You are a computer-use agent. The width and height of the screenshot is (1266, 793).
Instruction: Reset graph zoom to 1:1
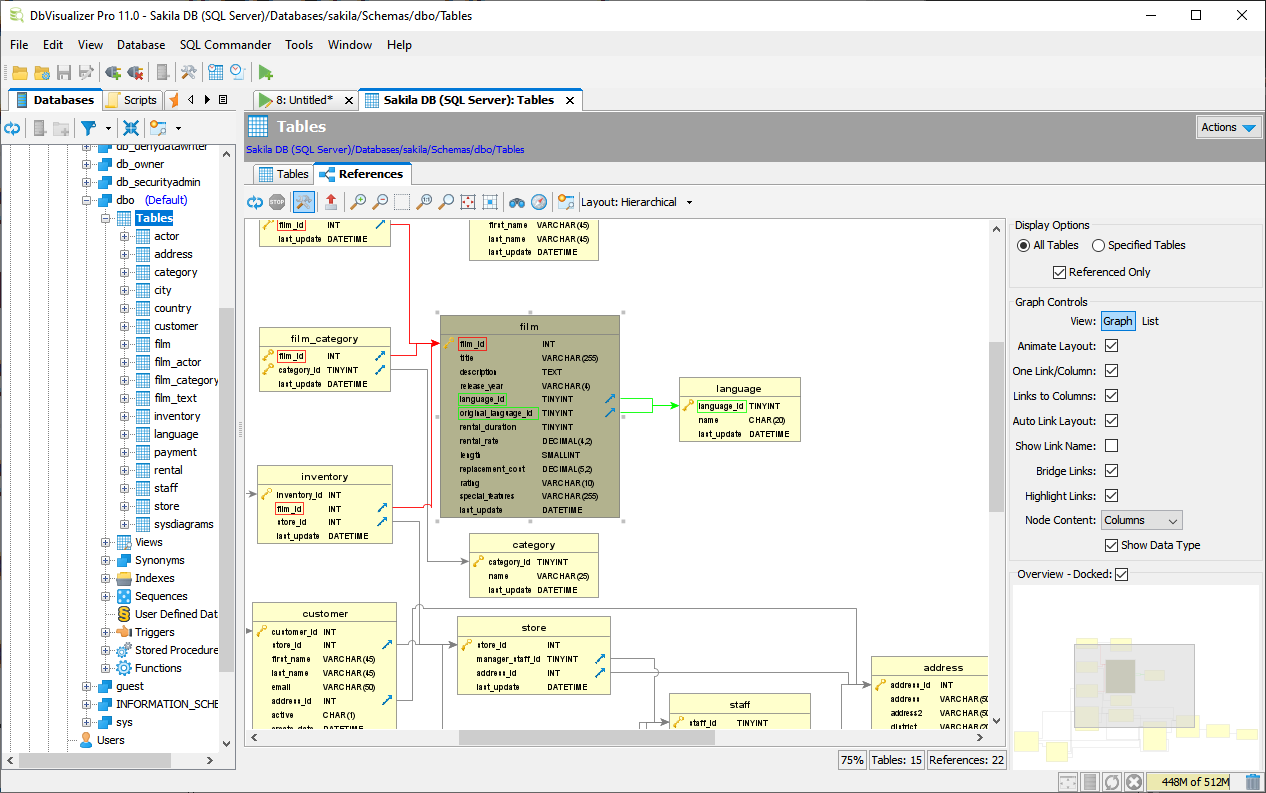[x=424, y=202]
